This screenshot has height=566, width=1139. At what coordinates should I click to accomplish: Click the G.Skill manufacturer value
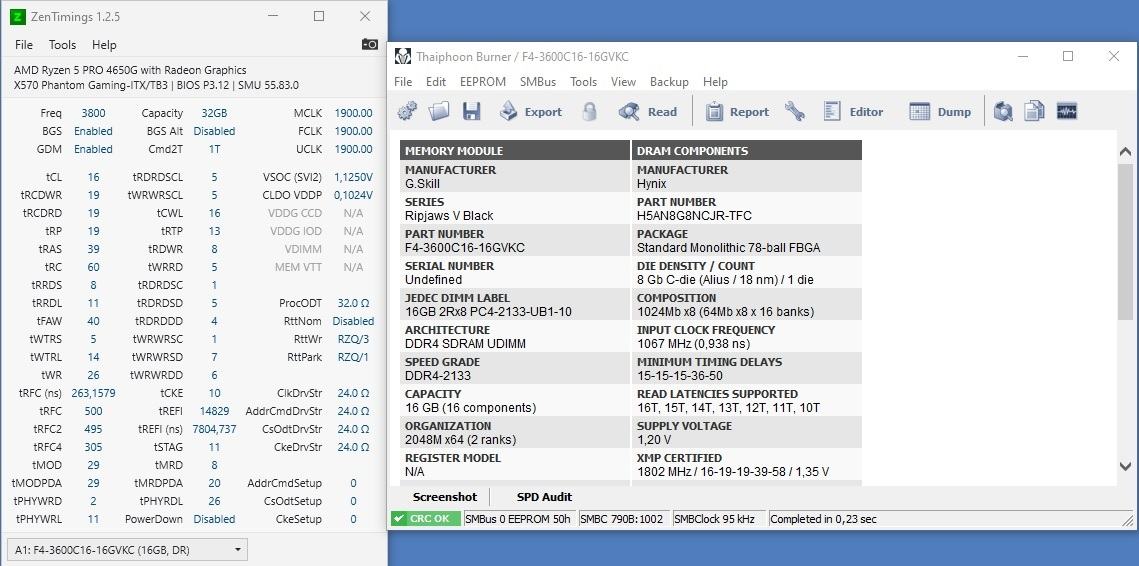(x=422, y=184)
